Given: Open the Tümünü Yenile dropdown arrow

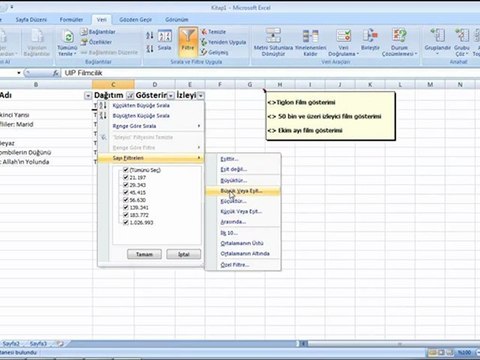Looking at the screenshot, I should 75,54.
